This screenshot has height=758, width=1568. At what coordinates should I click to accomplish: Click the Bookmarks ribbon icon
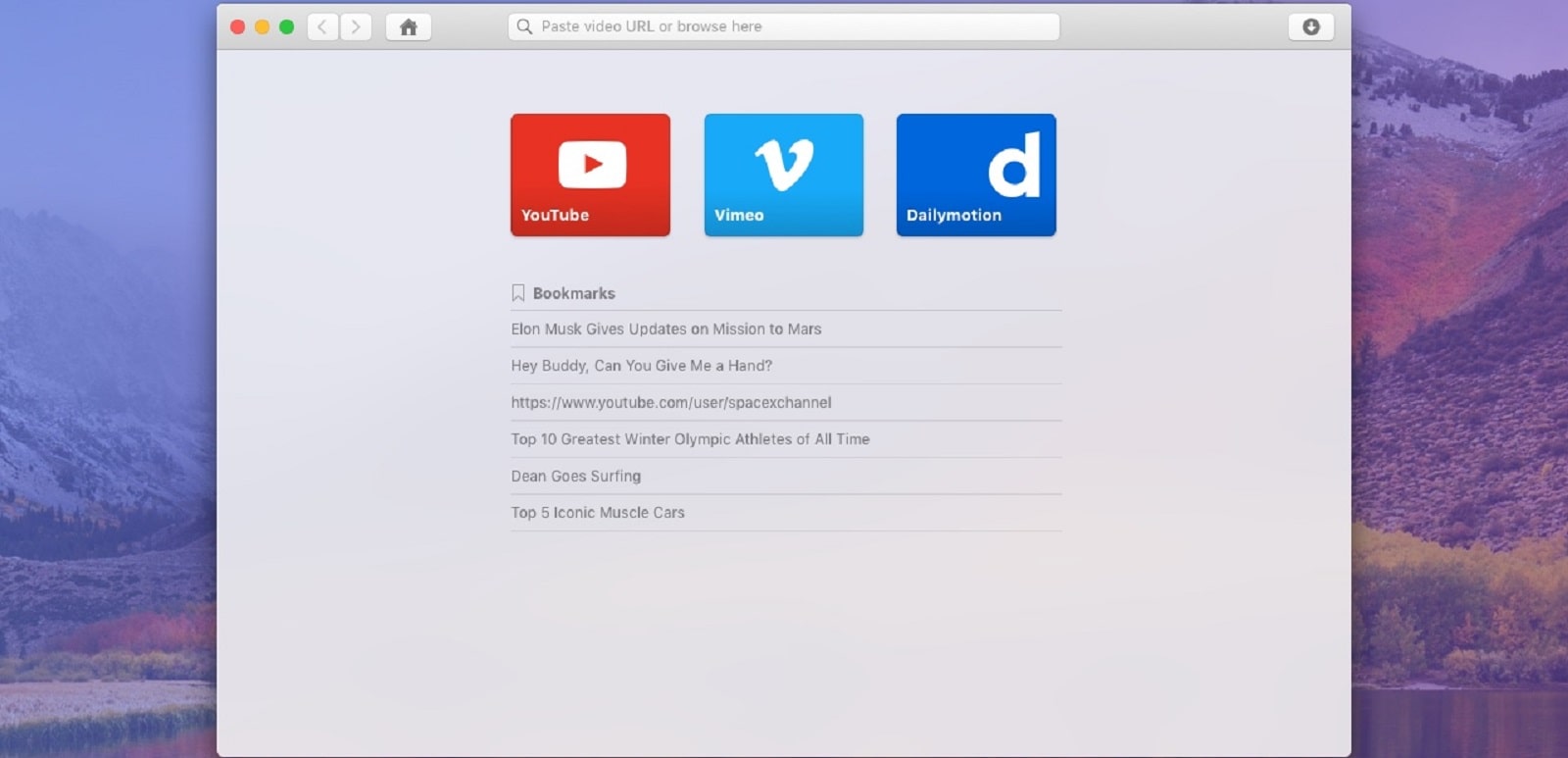[x=518, y=293]
